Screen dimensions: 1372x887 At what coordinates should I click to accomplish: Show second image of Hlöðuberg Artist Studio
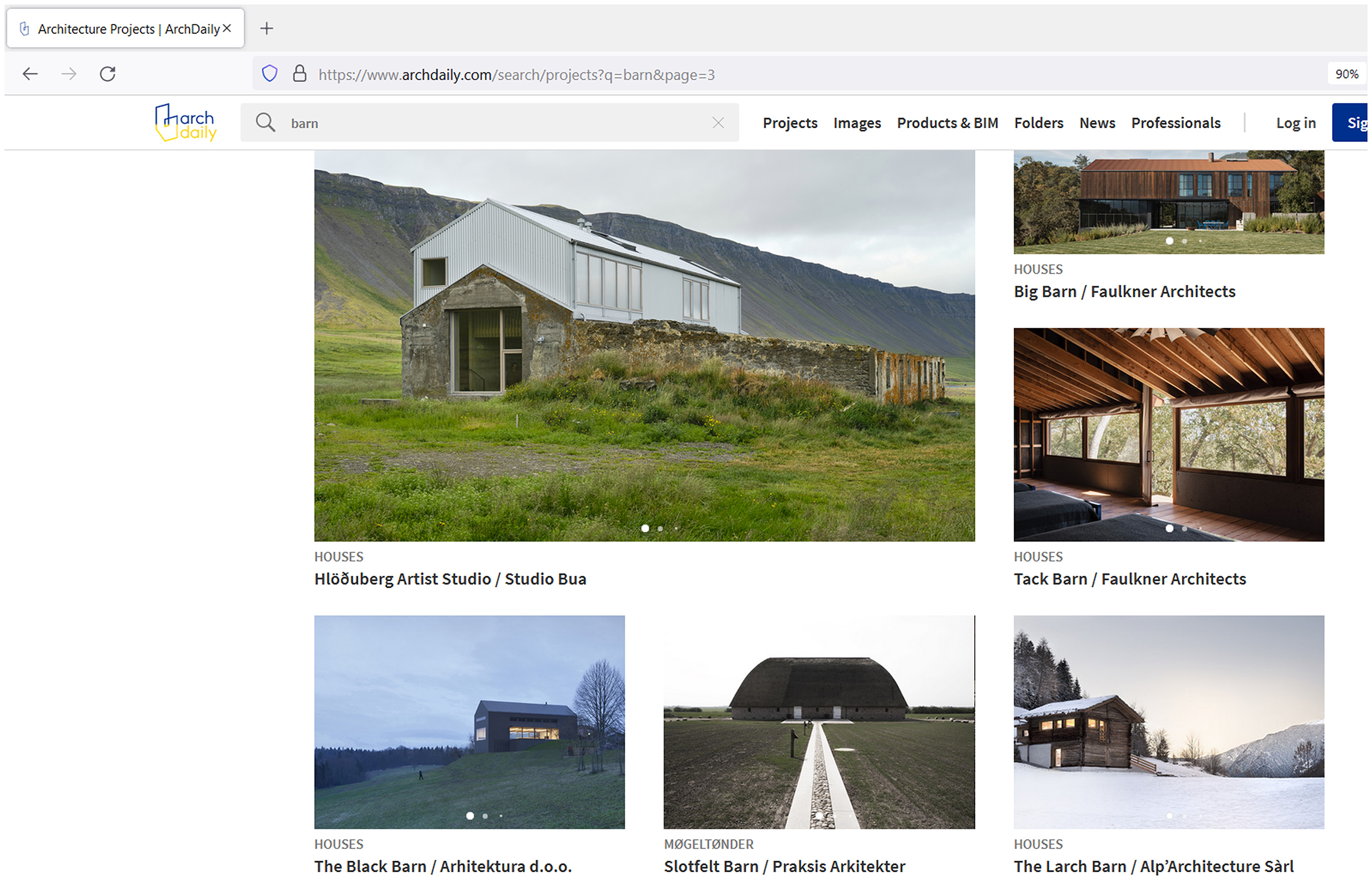660,529
